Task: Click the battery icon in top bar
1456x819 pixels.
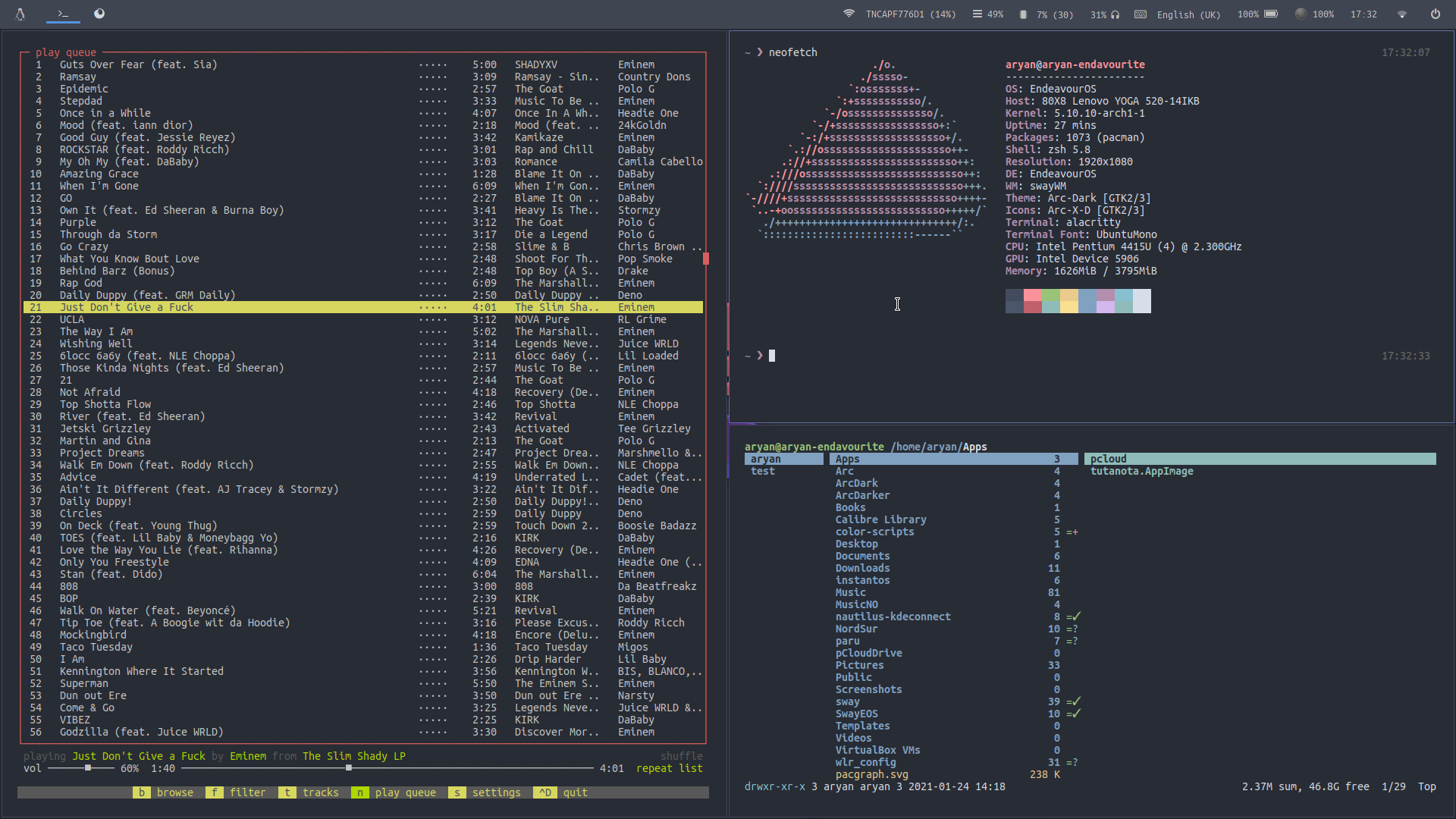Action: point(1272,14)
